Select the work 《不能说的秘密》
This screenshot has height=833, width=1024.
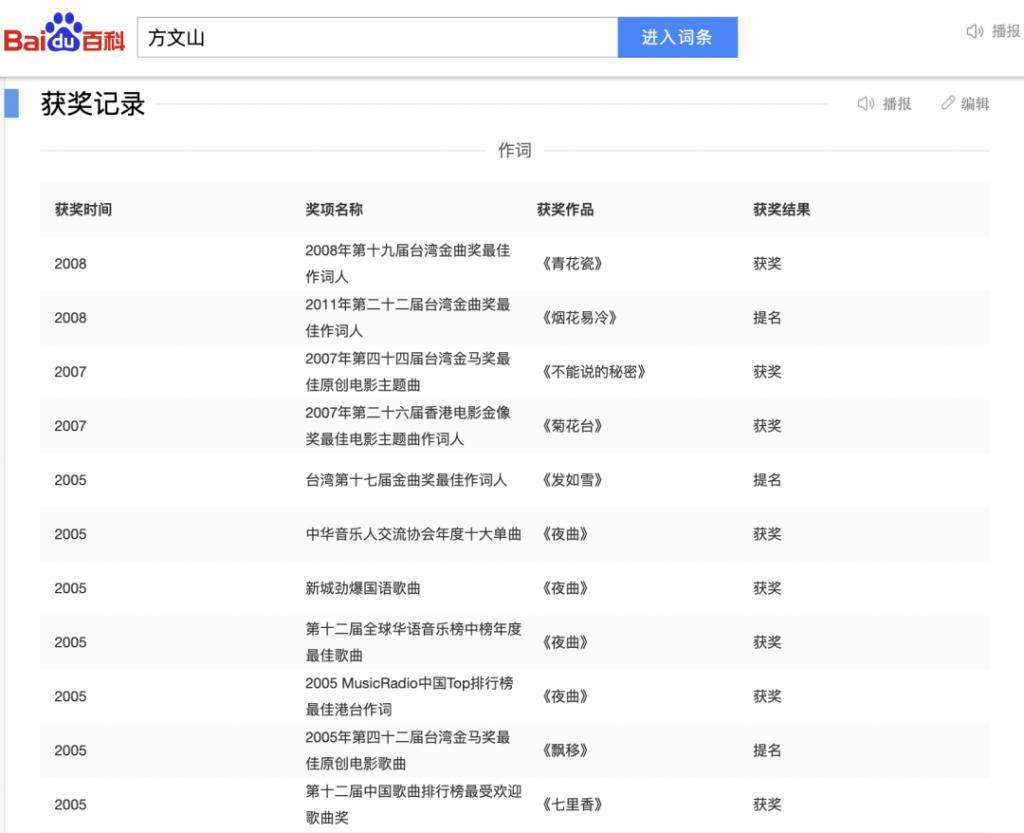(594, 372)
